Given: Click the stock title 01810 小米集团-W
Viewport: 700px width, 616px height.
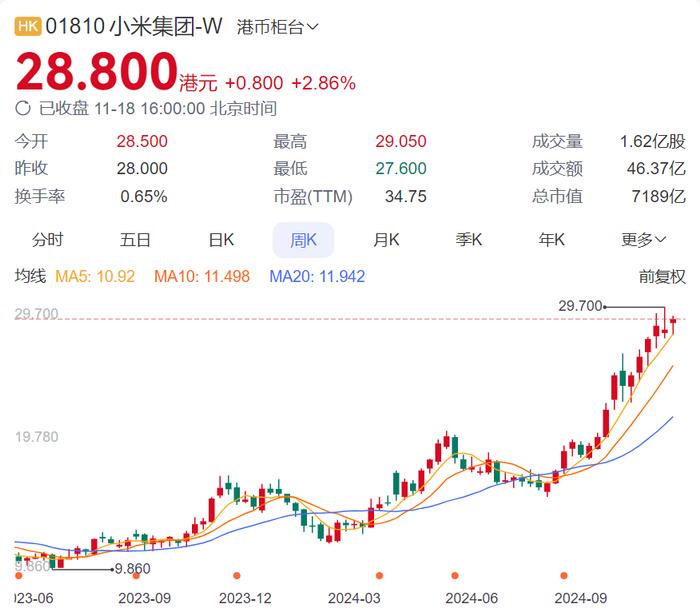Looking at the screenshot, I should 134,26.
